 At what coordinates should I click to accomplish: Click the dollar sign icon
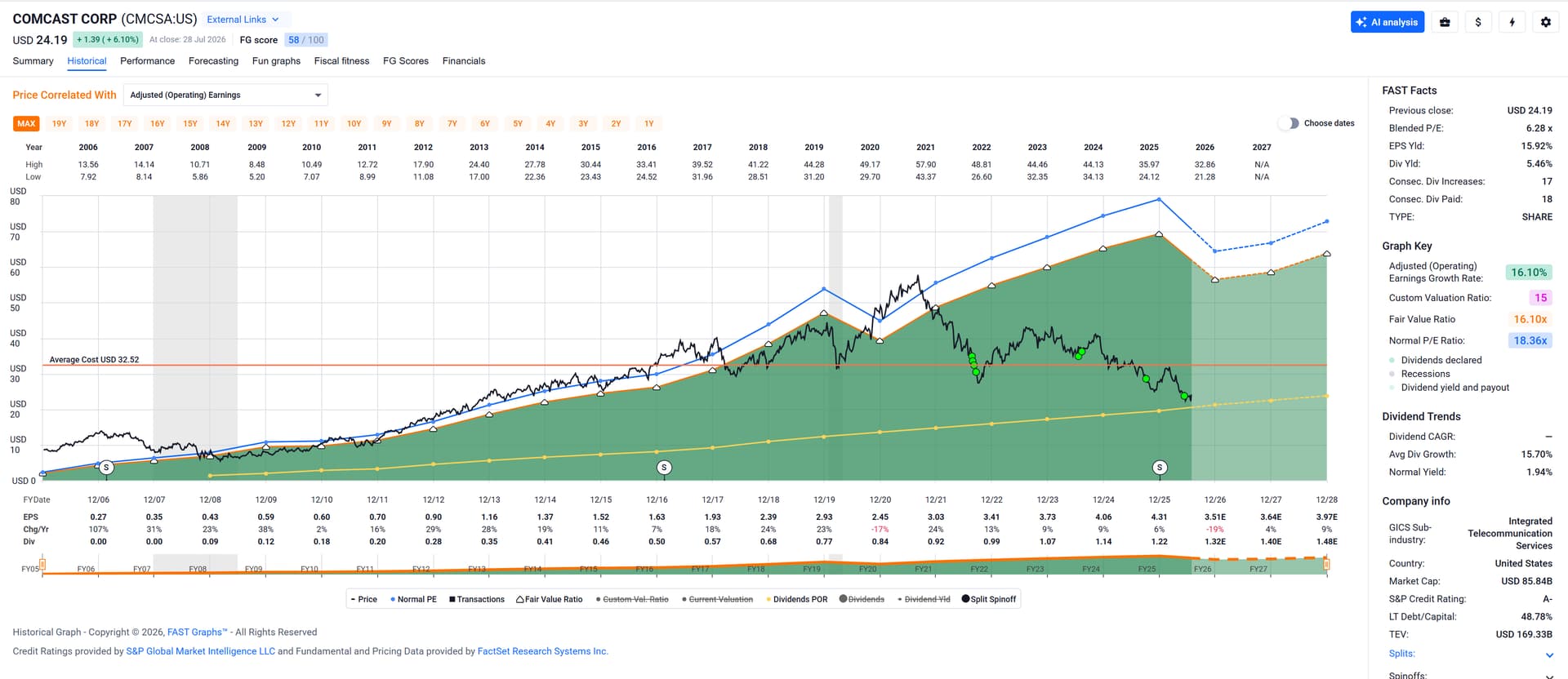pos(1478,22)
